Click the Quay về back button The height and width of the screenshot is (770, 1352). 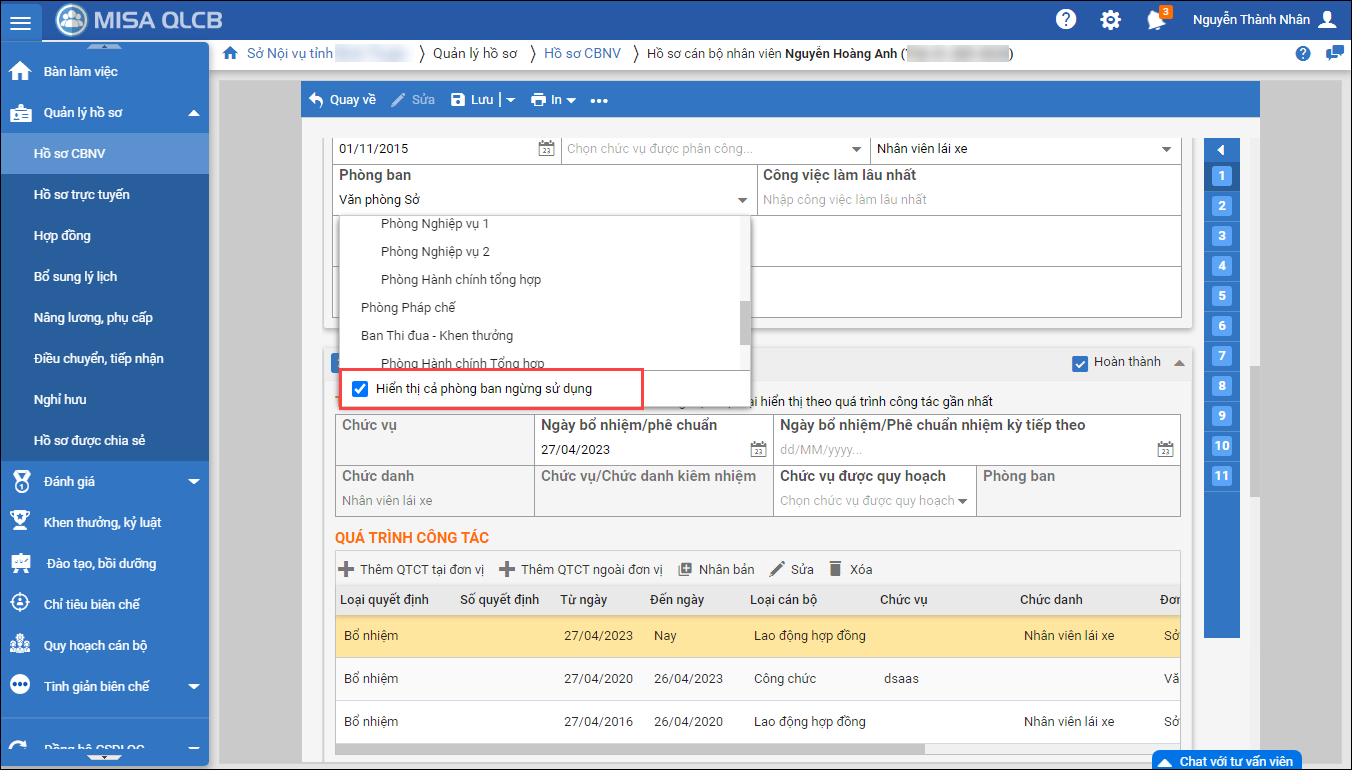[x=342, y=100]
